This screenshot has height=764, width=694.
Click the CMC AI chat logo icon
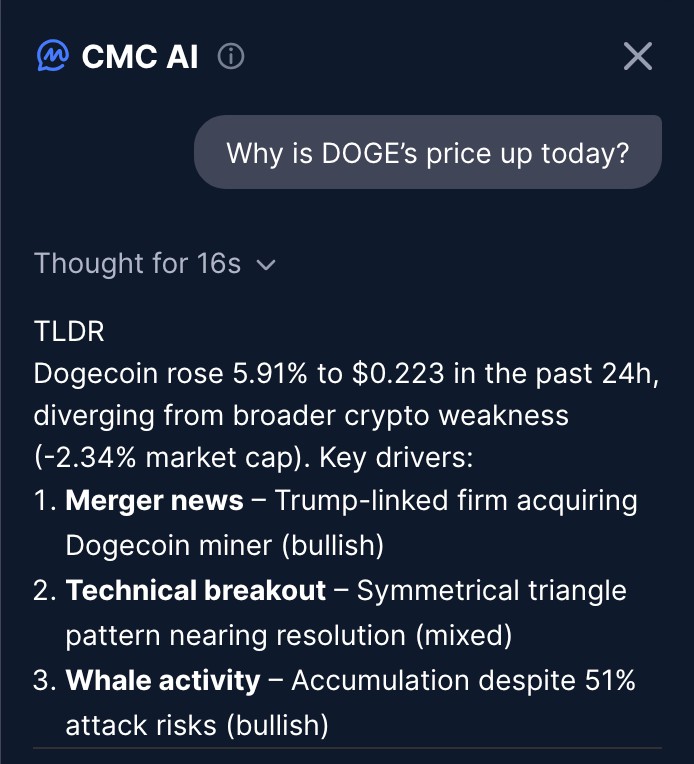pyautogui.click(x=51, y=56)
